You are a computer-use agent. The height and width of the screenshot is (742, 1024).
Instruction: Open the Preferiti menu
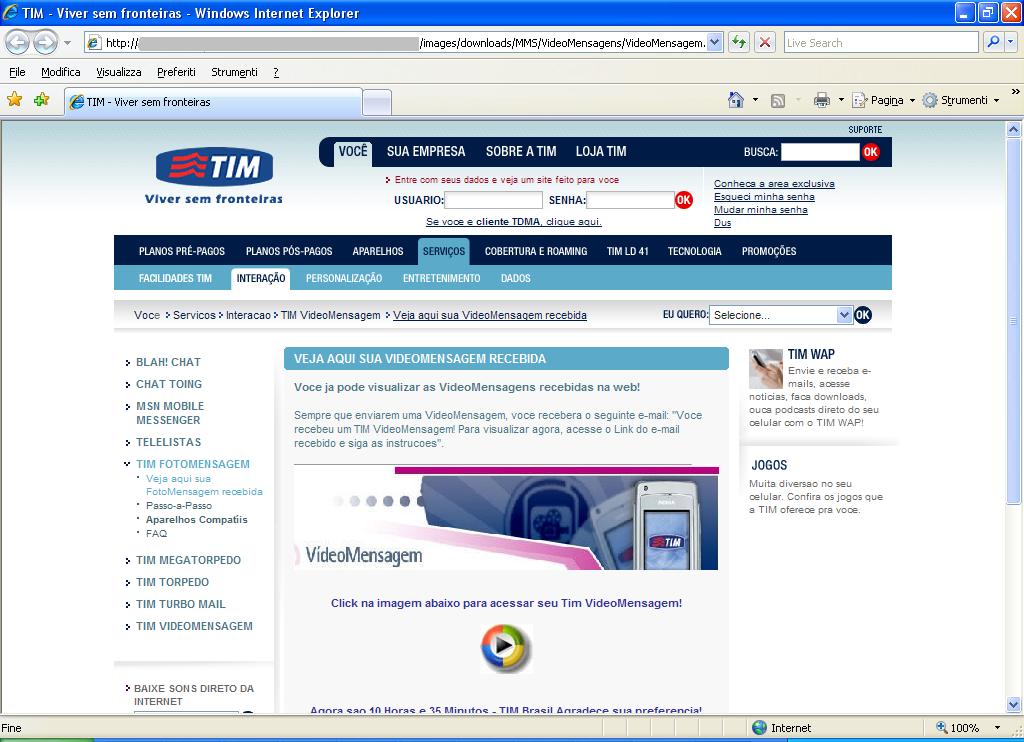click(176, 72)
